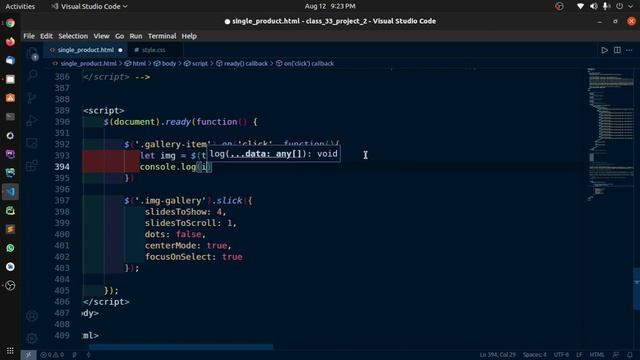Open the body breadcrumb dropdown
The image size is (640, 360).
pos(165,64)
